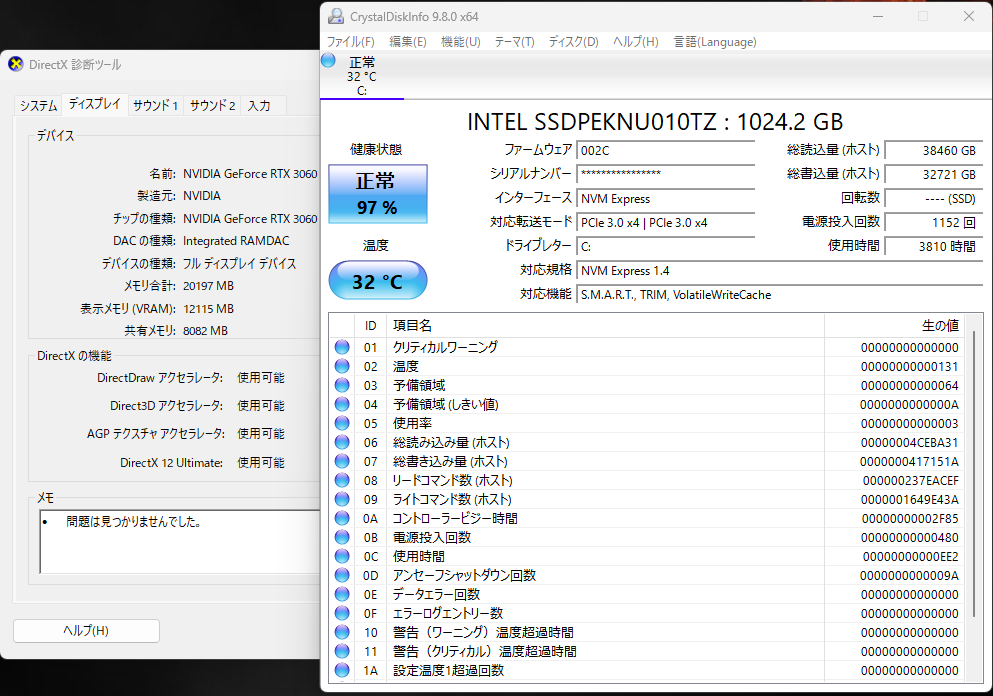Screen dimensions: 993x696
Task: Click status orb for row 0B 電源投入回数
Action: [342, 537]
